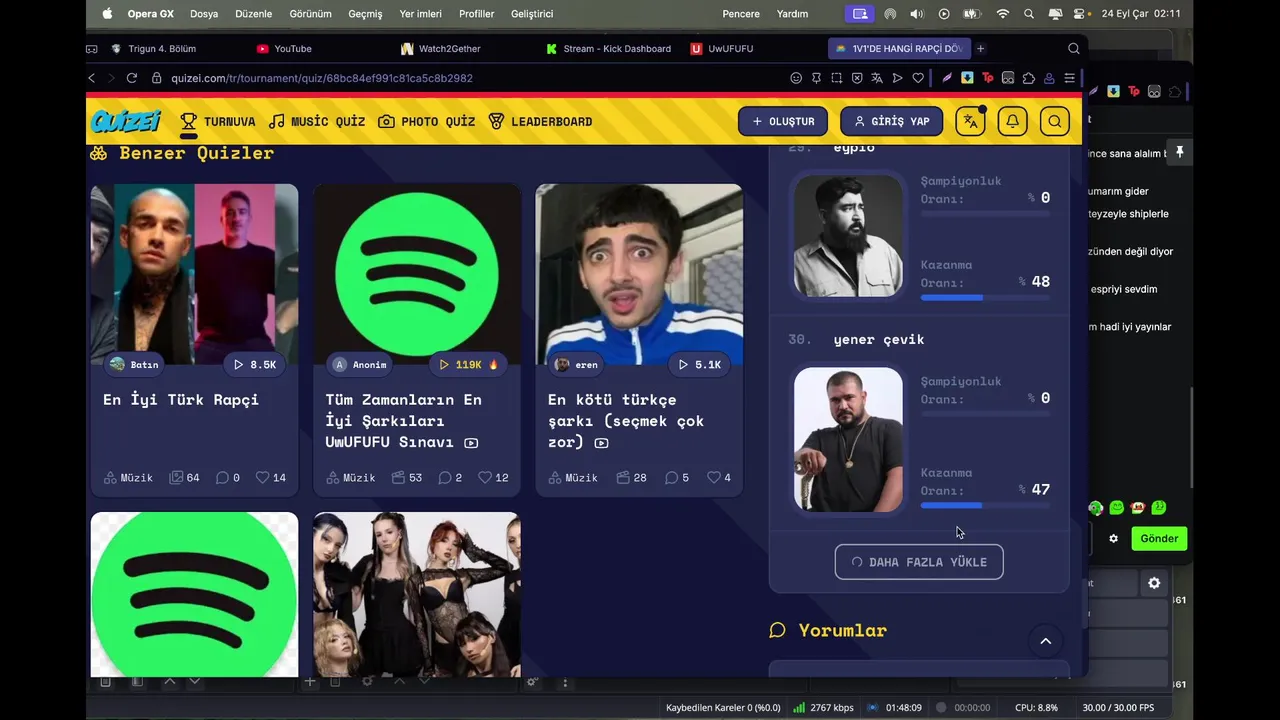Open author Batın profile badge
1280x720 pixels.
135,364
